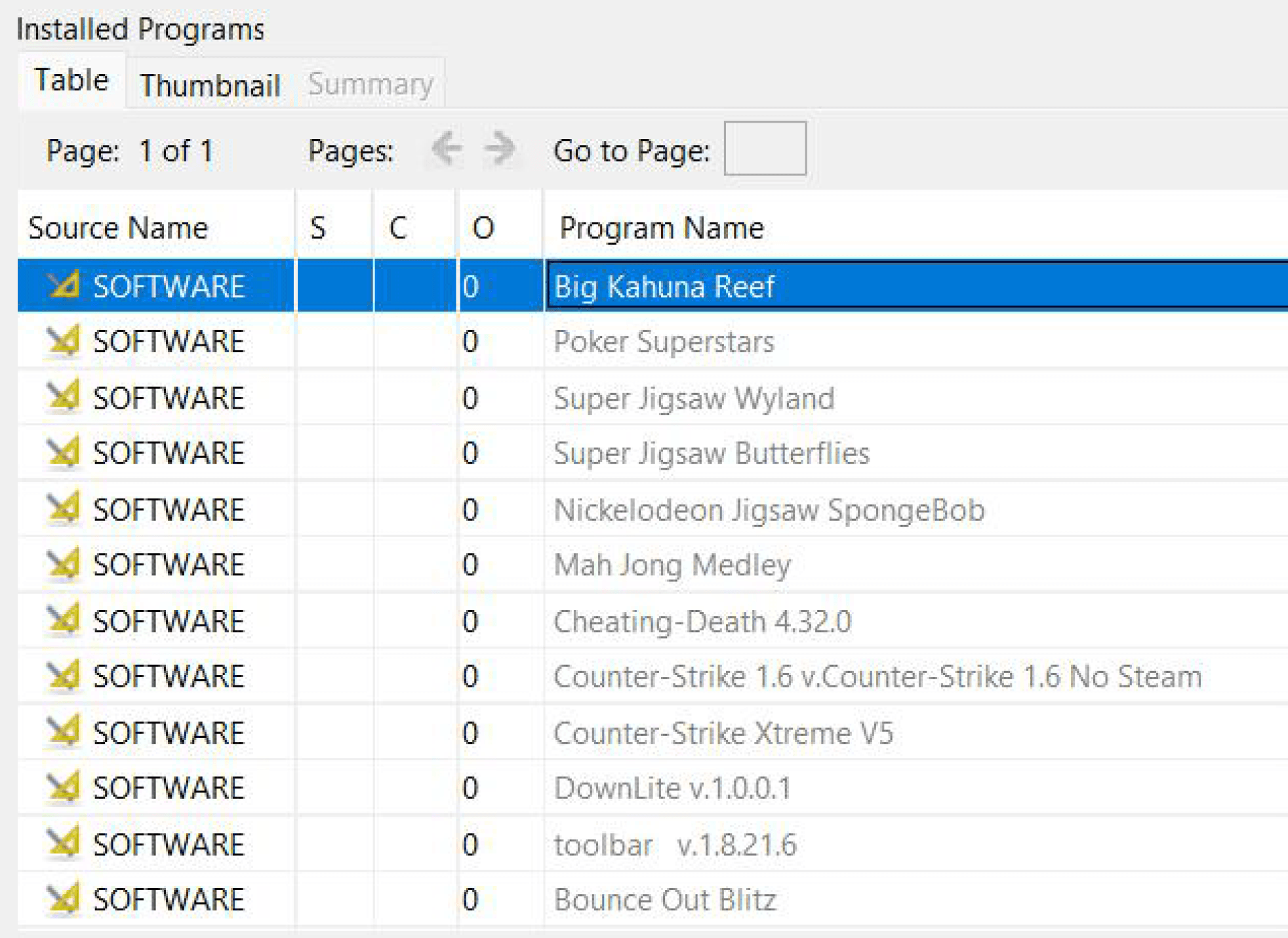Open the Thumbnail tab

[x=210, y=85]
